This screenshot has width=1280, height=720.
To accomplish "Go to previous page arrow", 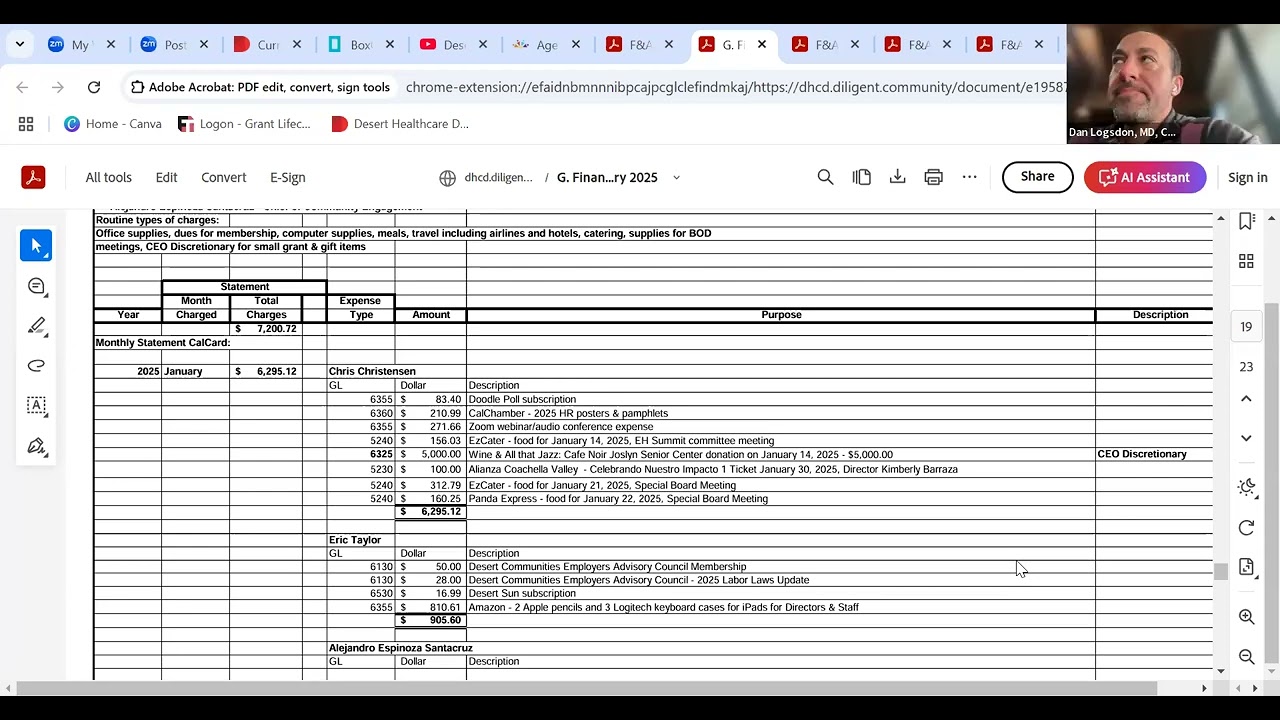I will click(1246, 398).
